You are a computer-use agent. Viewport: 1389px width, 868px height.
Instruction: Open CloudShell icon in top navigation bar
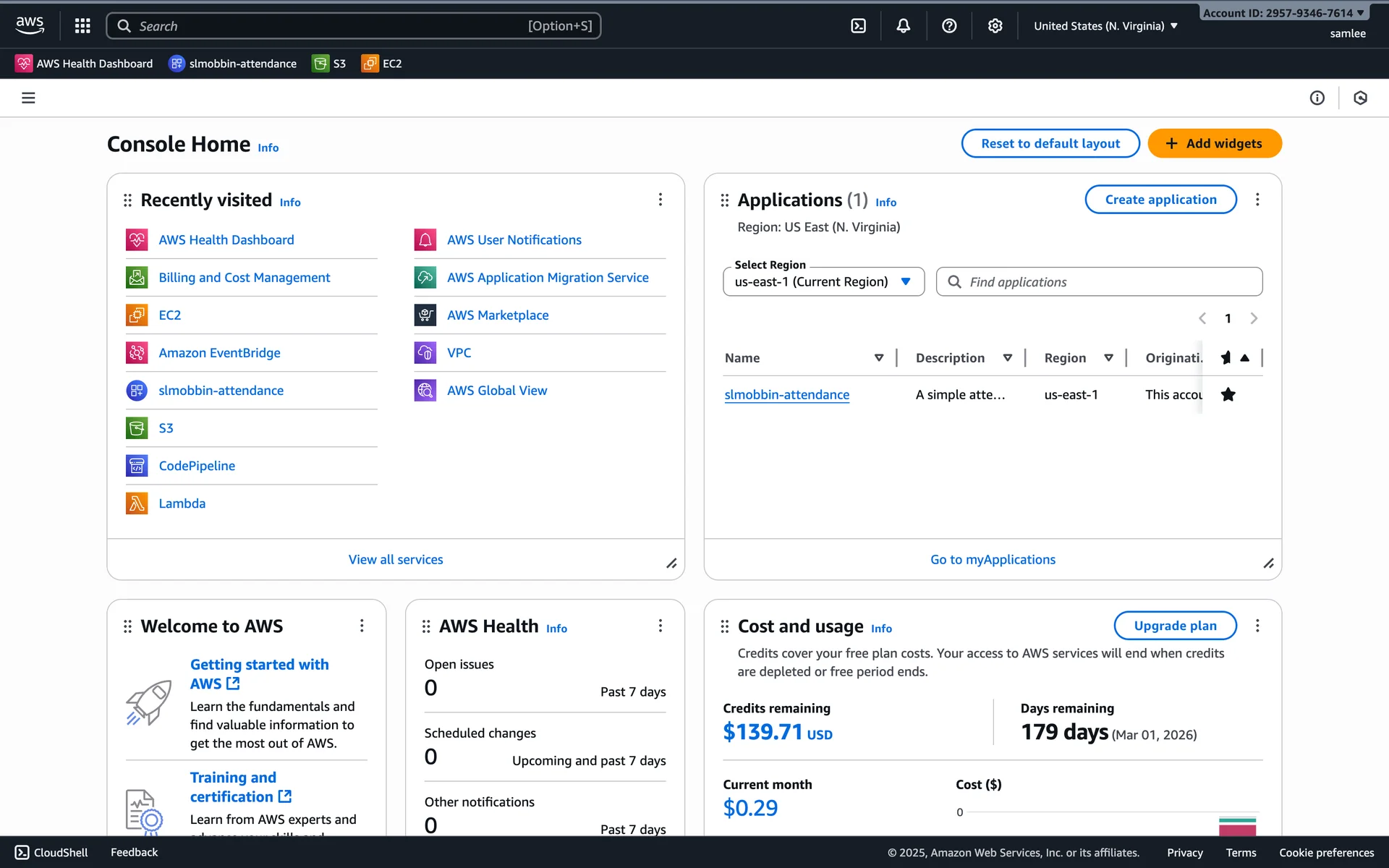click(858, 26)
